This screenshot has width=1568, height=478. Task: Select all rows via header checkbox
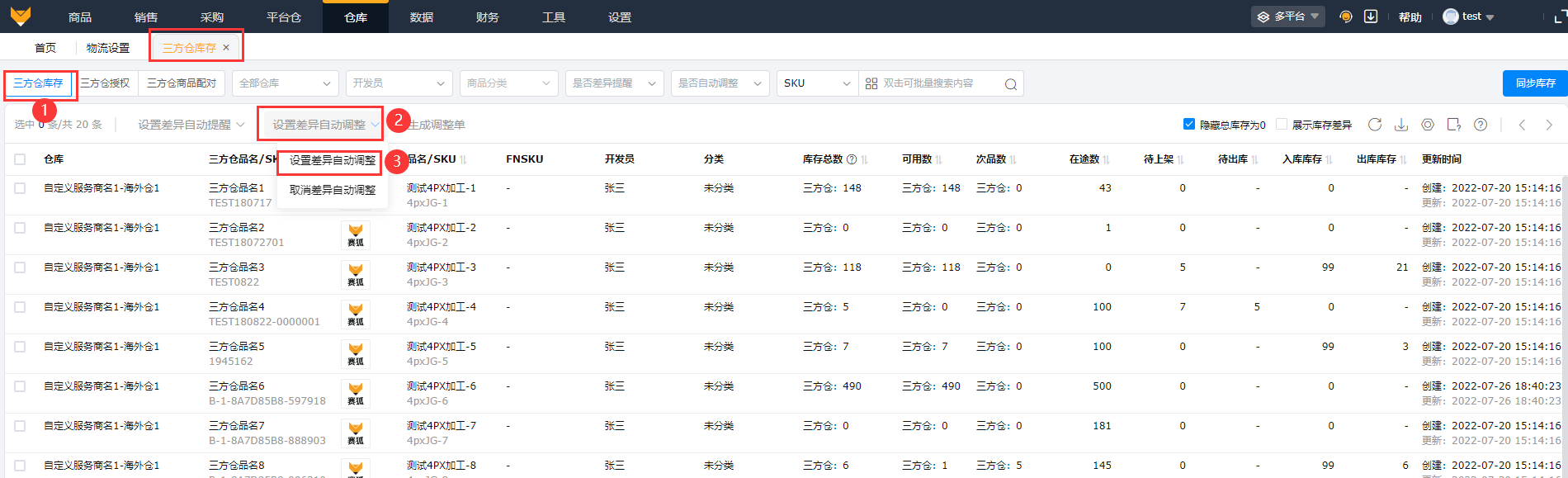coord(20,159)
